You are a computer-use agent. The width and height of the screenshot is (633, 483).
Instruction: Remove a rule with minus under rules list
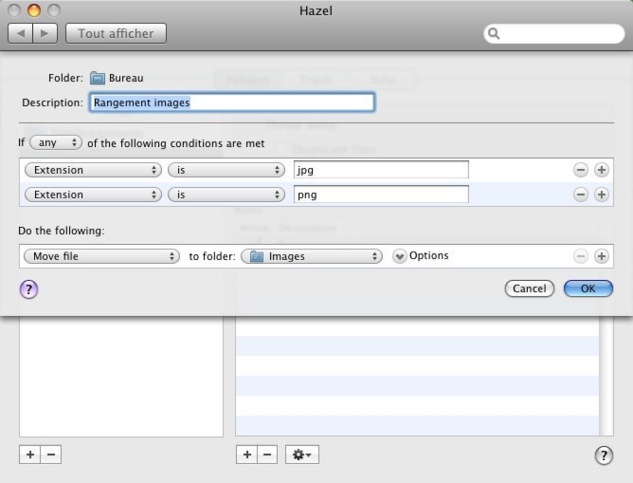[267, 455]
